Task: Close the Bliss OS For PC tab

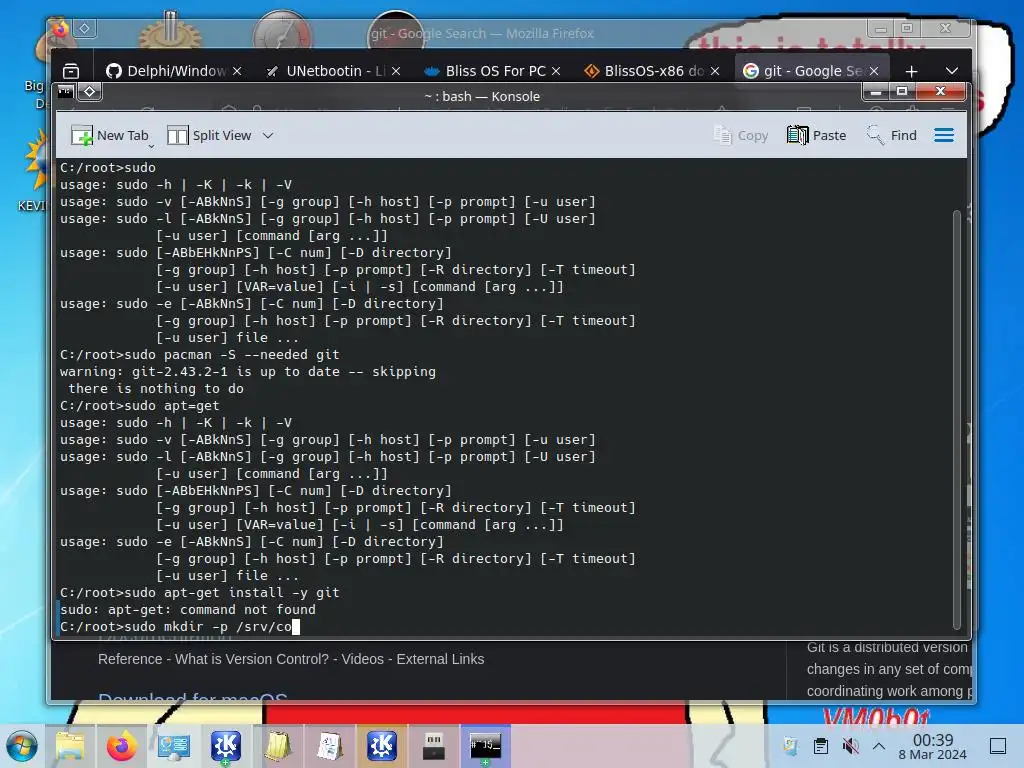Action: (556, 71)
